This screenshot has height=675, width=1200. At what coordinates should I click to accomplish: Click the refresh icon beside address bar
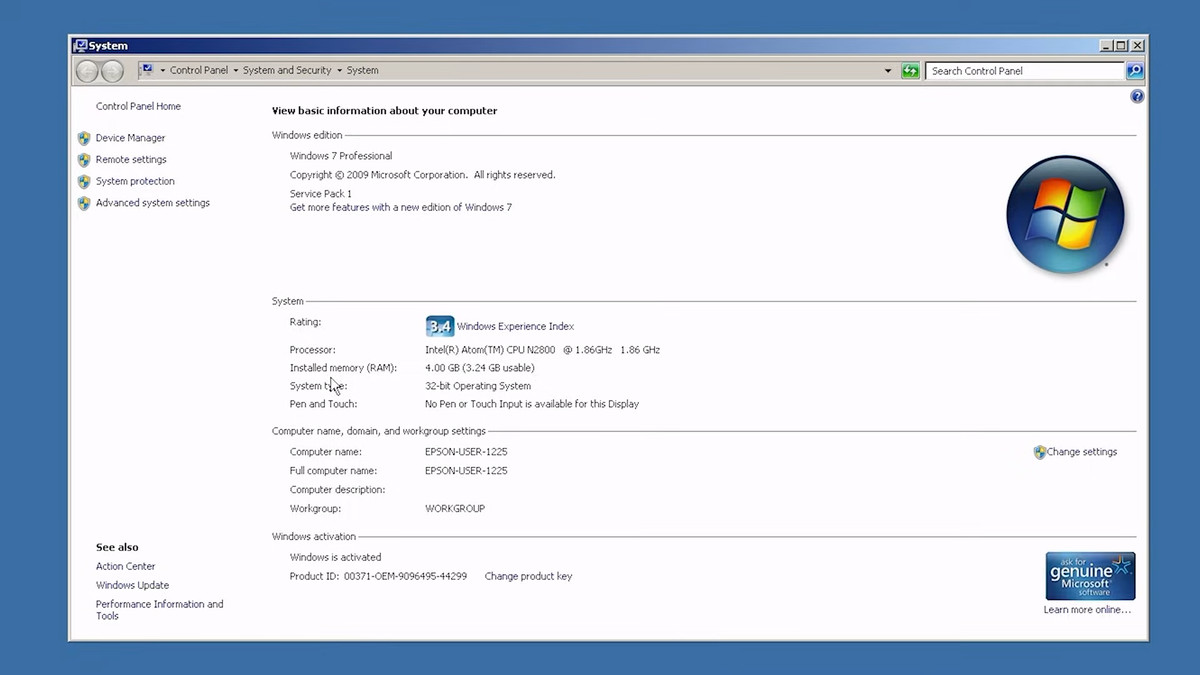[x=910, y=71]
